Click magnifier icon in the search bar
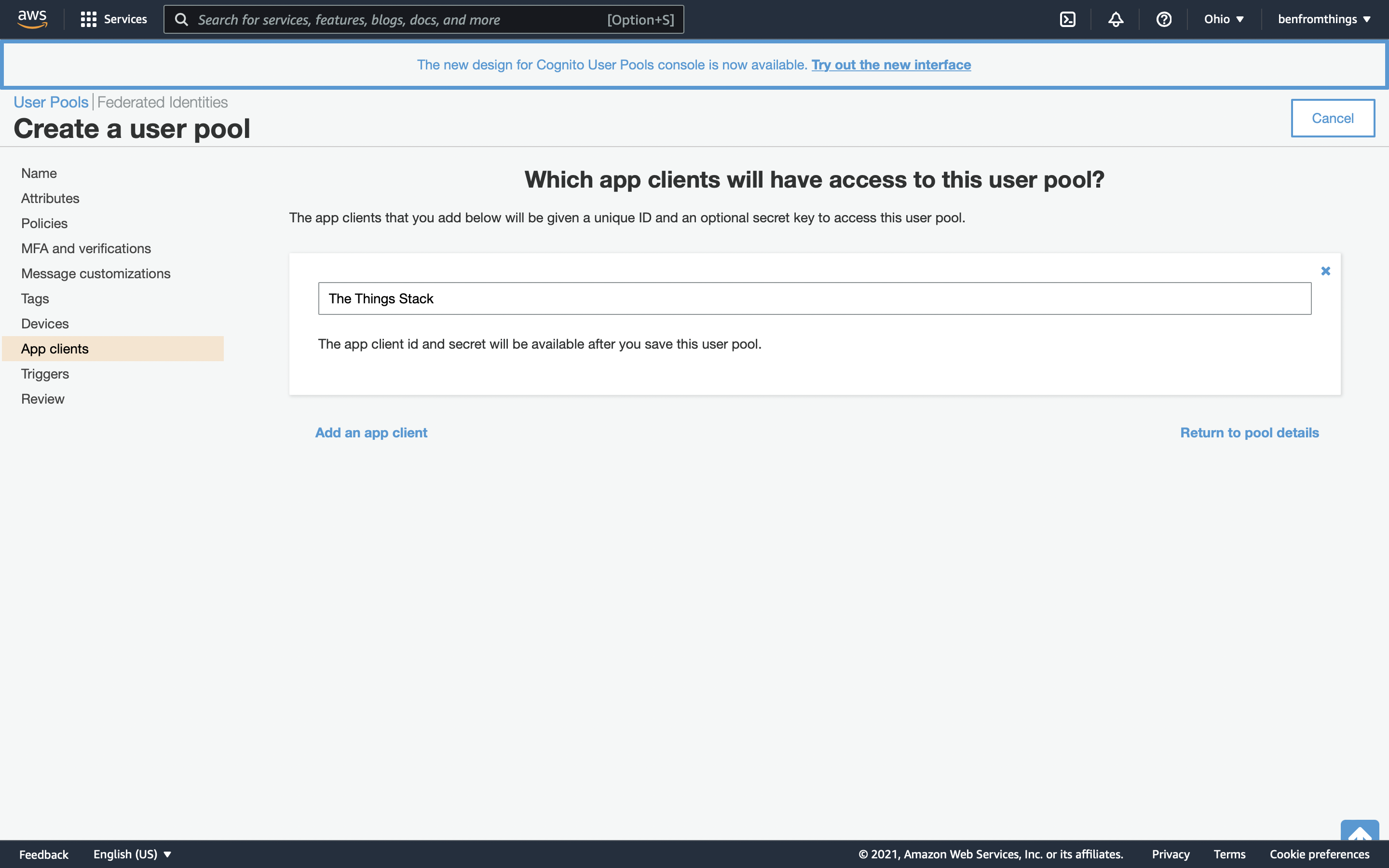This screenshot has height=868, width=1389. tap(181, 19)
